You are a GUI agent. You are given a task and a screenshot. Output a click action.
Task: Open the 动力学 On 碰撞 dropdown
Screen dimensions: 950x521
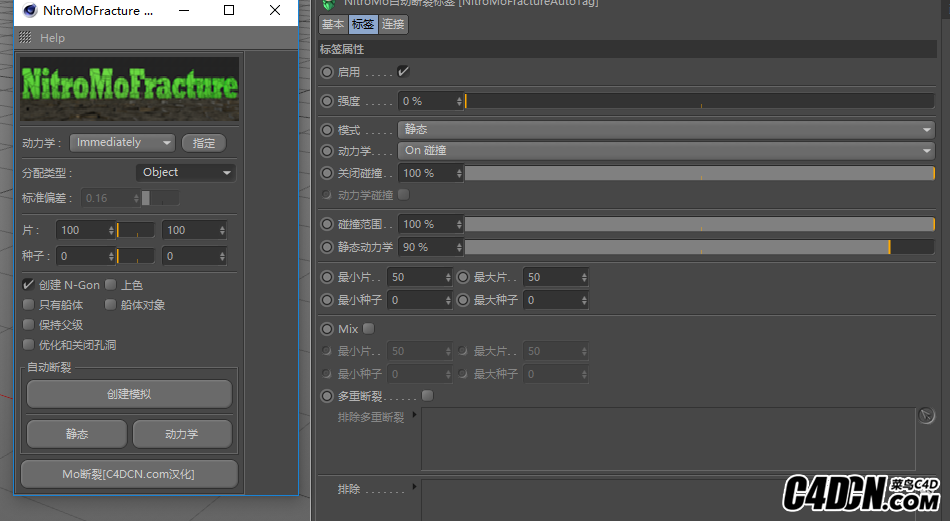point(666,151)
